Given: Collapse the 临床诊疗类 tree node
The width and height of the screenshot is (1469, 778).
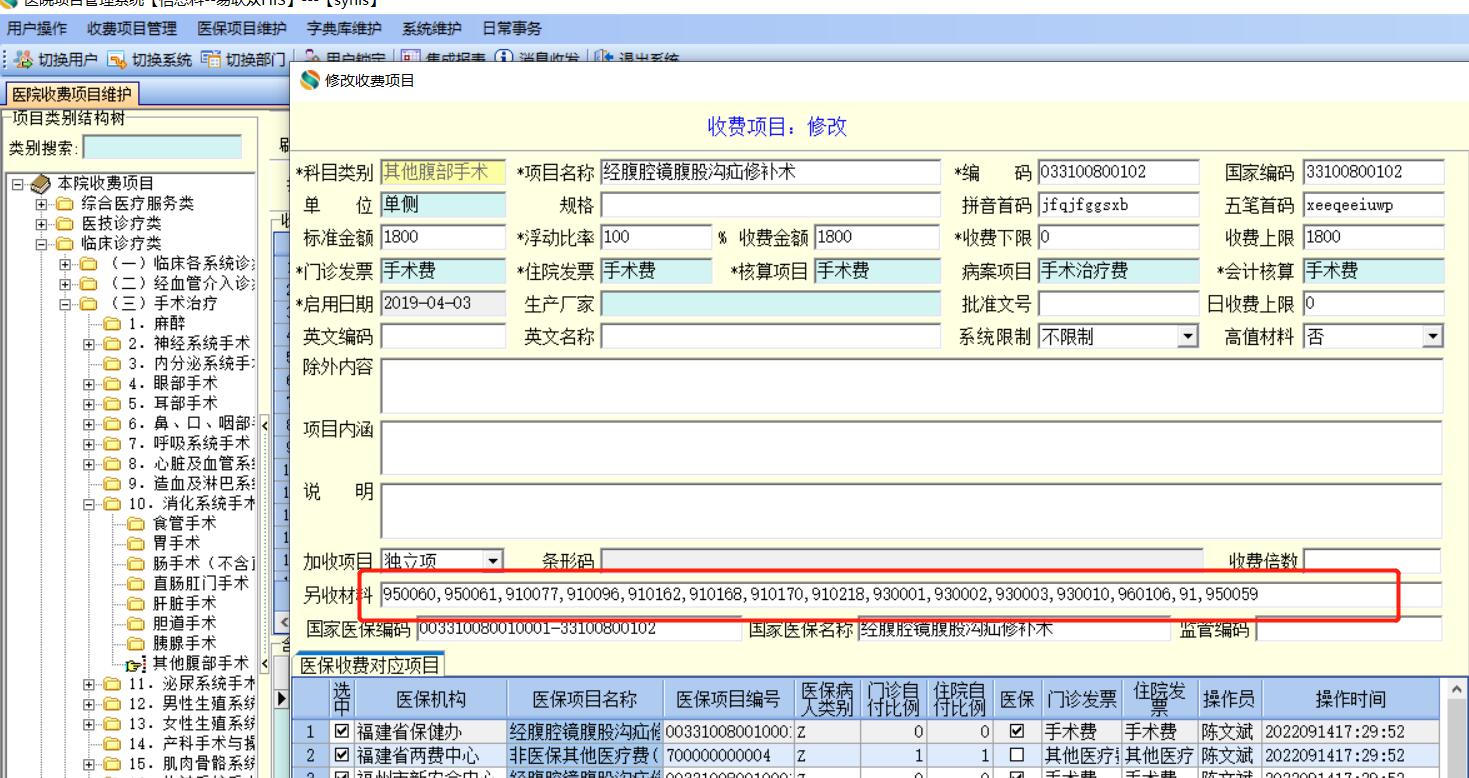Looking at the screenshot, I should [x=43, y=244].
